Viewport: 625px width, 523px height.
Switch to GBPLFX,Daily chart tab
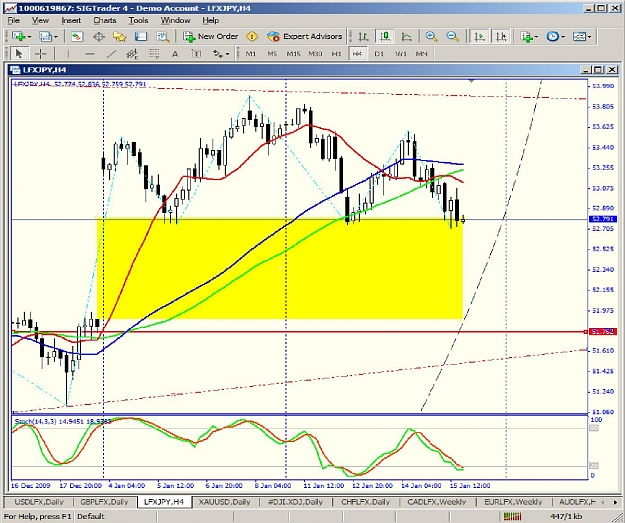104,502
